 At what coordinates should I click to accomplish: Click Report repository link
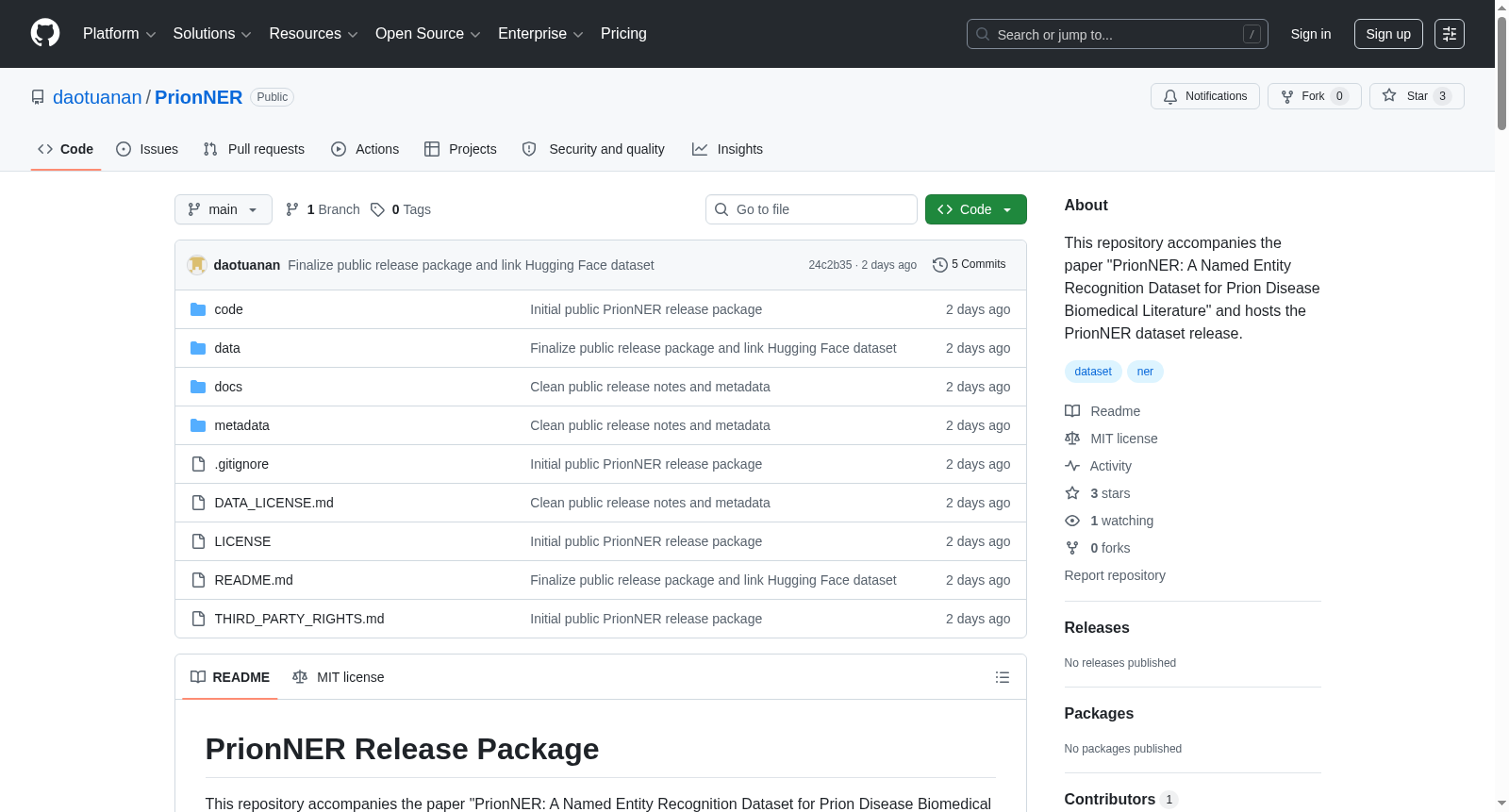click(x=1115, y=575)
